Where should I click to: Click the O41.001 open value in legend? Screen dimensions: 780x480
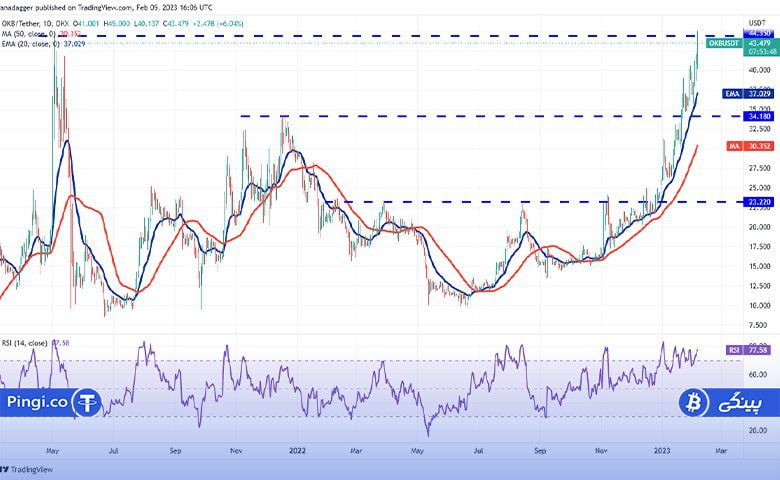tap(86, 23)
